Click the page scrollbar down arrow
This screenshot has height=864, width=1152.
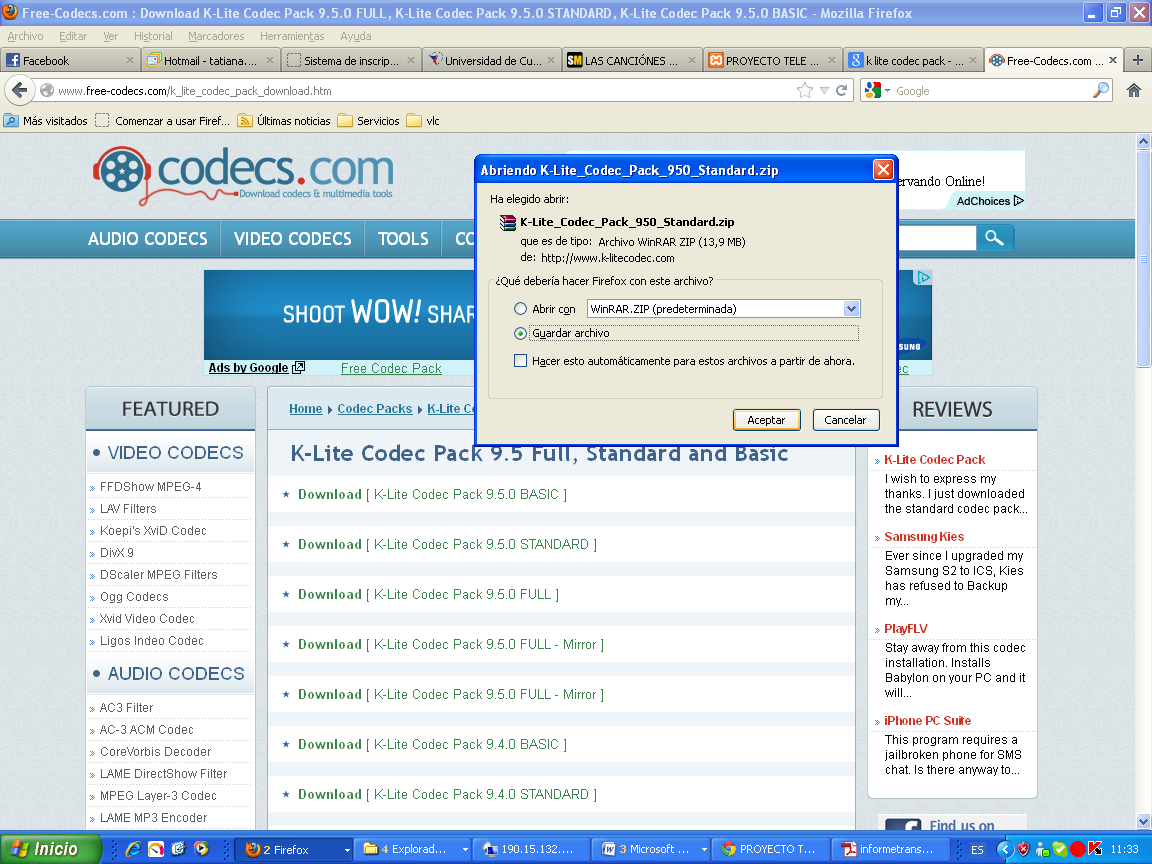point(1143,821)
